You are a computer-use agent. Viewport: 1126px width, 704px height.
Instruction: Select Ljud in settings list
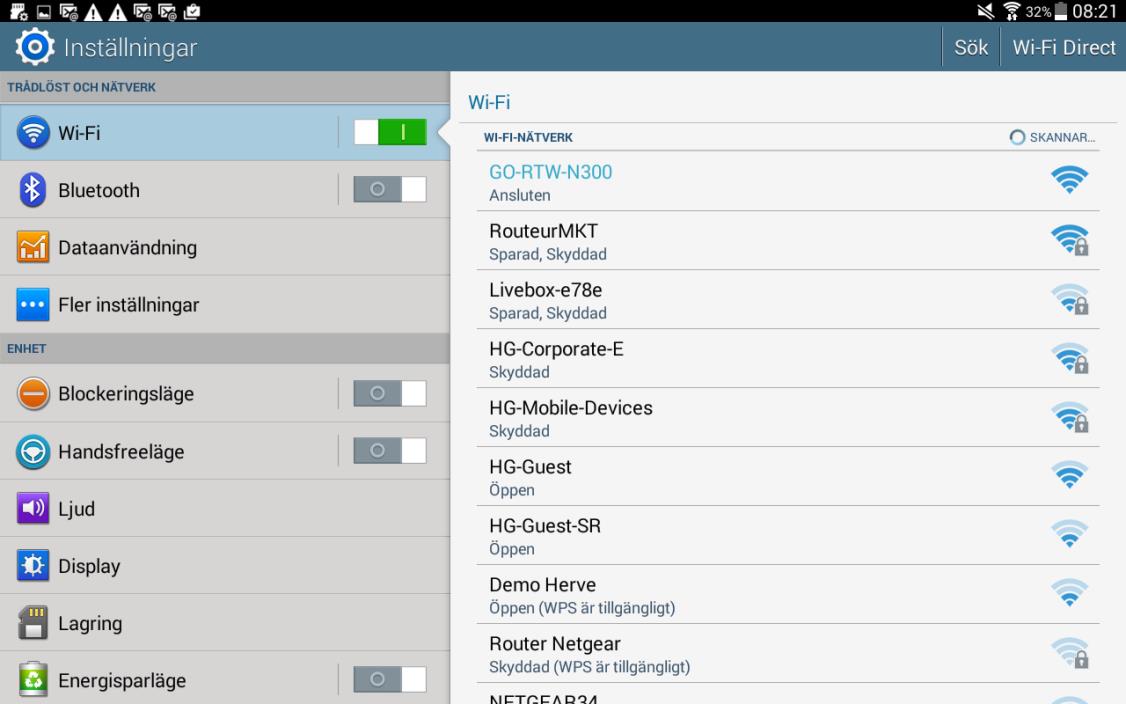point(225,509)
